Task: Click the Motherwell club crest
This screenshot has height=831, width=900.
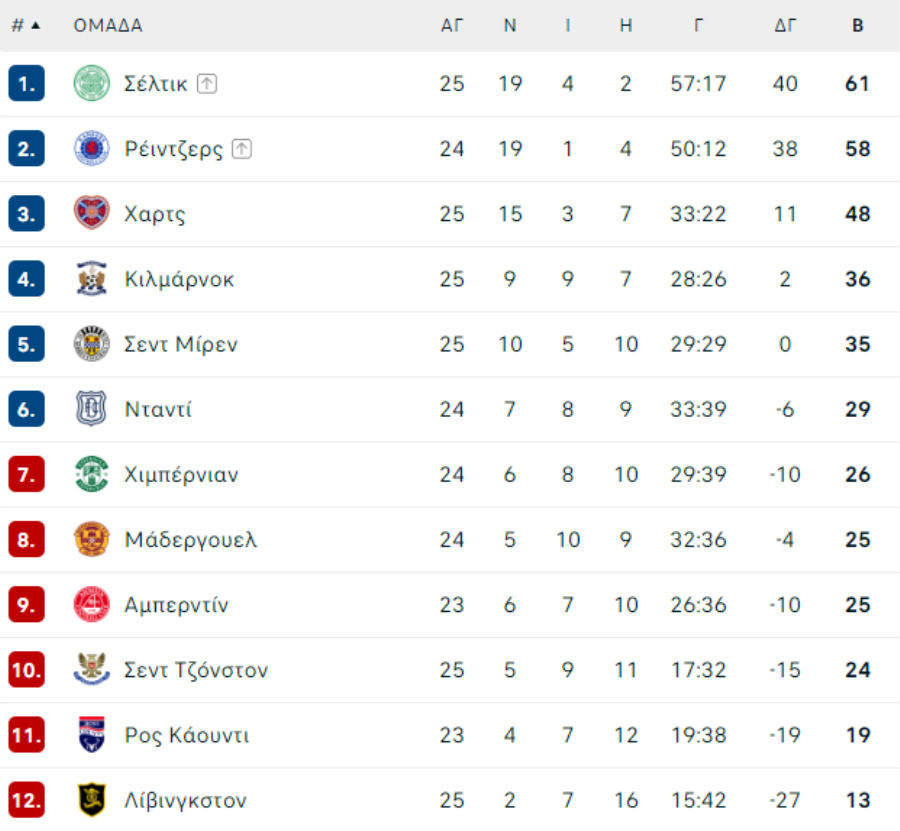Action: (x=92, y=539)
